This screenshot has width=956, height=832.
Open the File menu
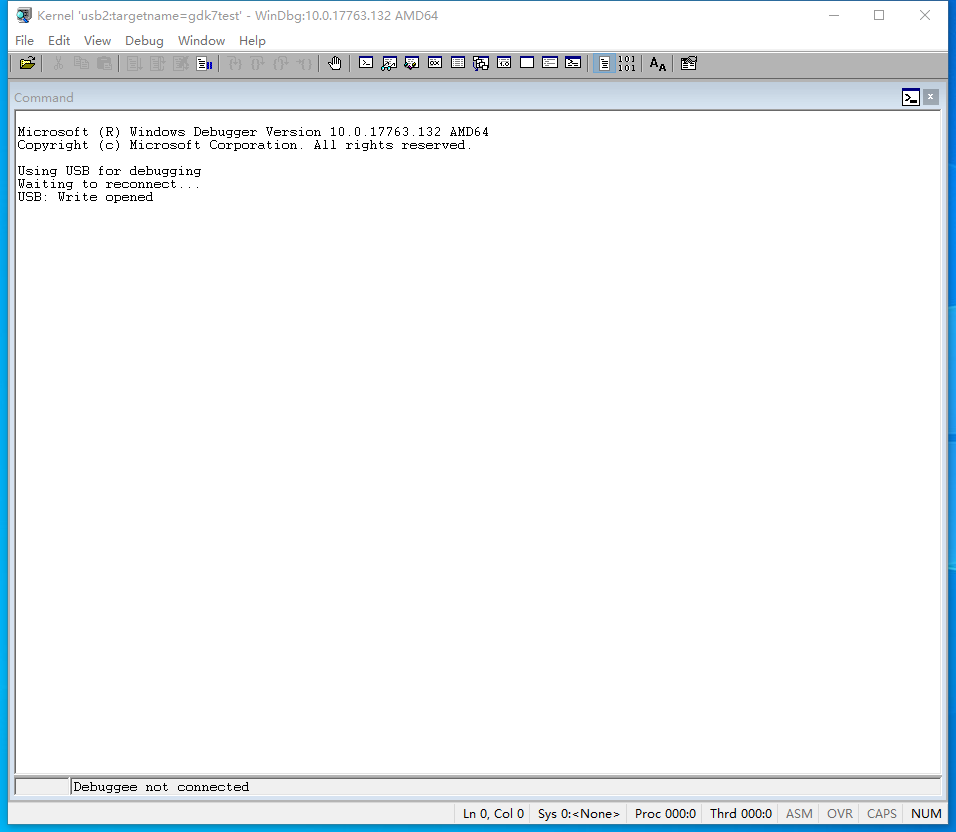tap(24, 41)
